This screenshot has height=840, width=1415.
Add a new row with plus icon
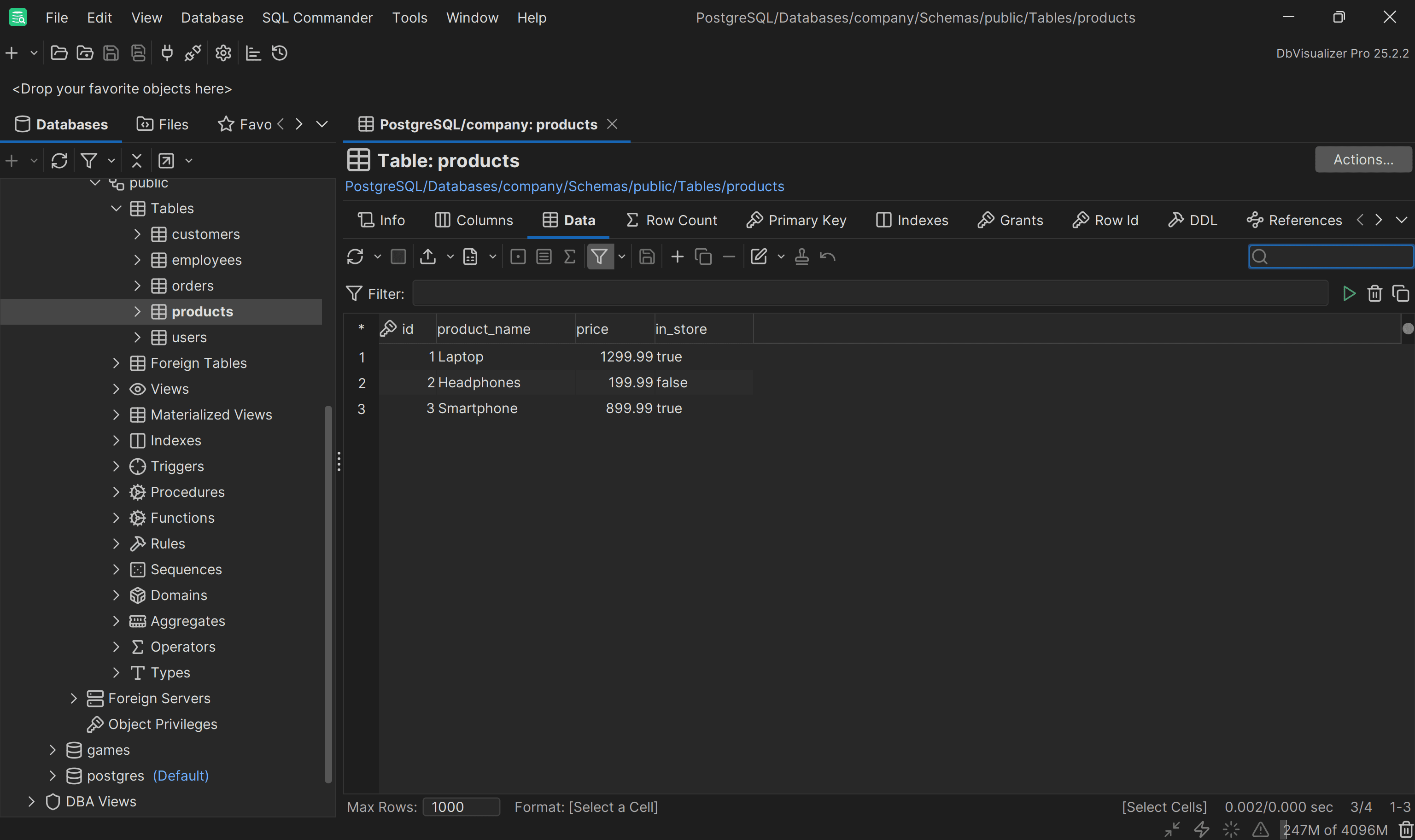click(x=677, y=257)
